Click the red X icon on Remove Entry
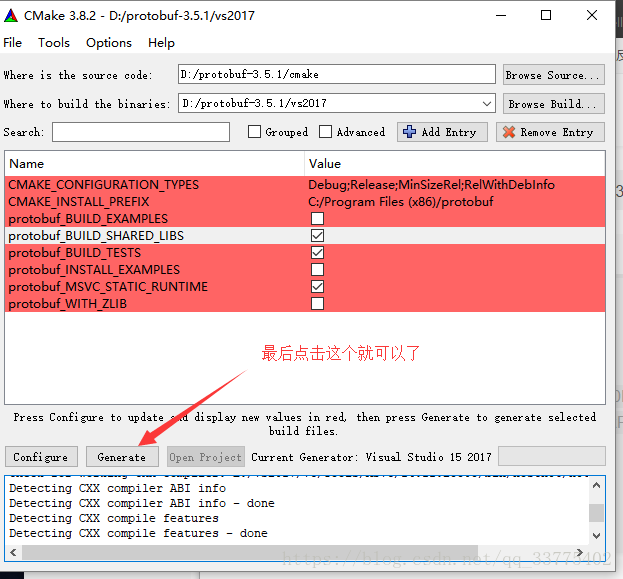Viewport: 623px width, 579px height. (x=509, y=132)
